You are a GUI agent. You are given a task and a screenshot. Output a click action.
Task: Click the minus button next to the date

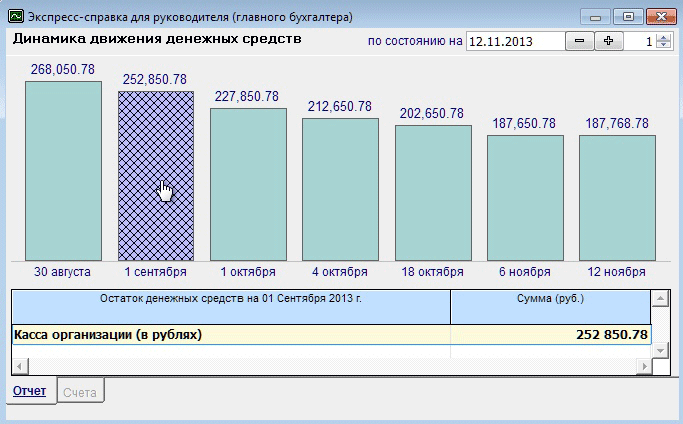click(x=579, y=41)
